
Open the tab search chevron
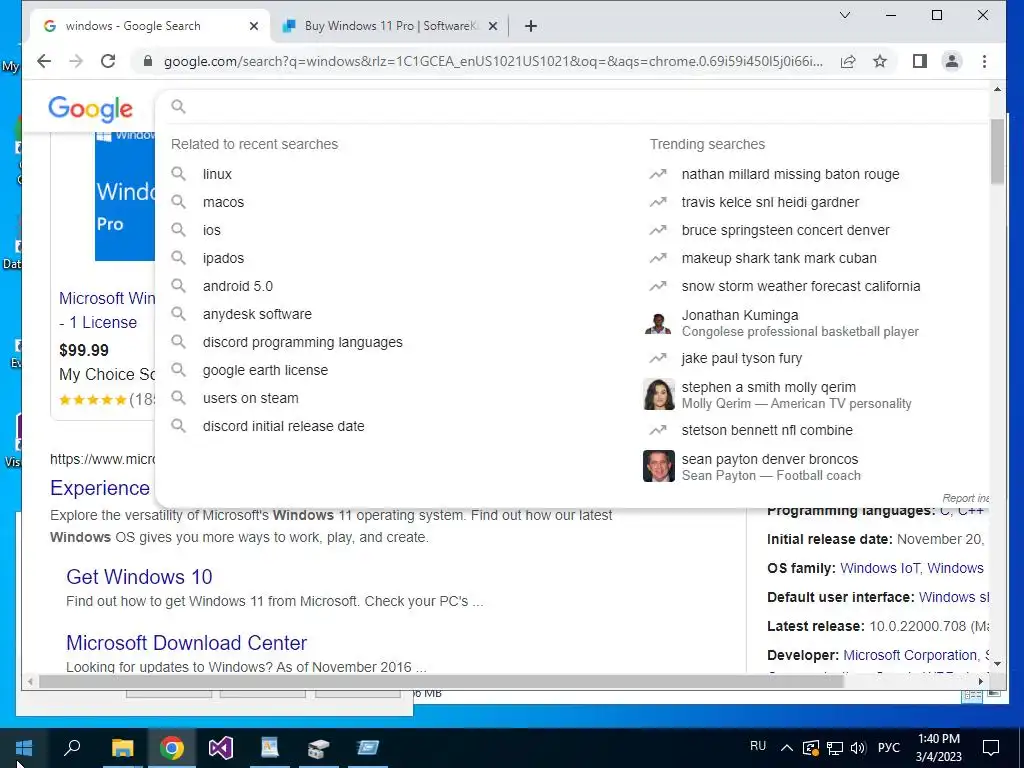tap(844, 15)
